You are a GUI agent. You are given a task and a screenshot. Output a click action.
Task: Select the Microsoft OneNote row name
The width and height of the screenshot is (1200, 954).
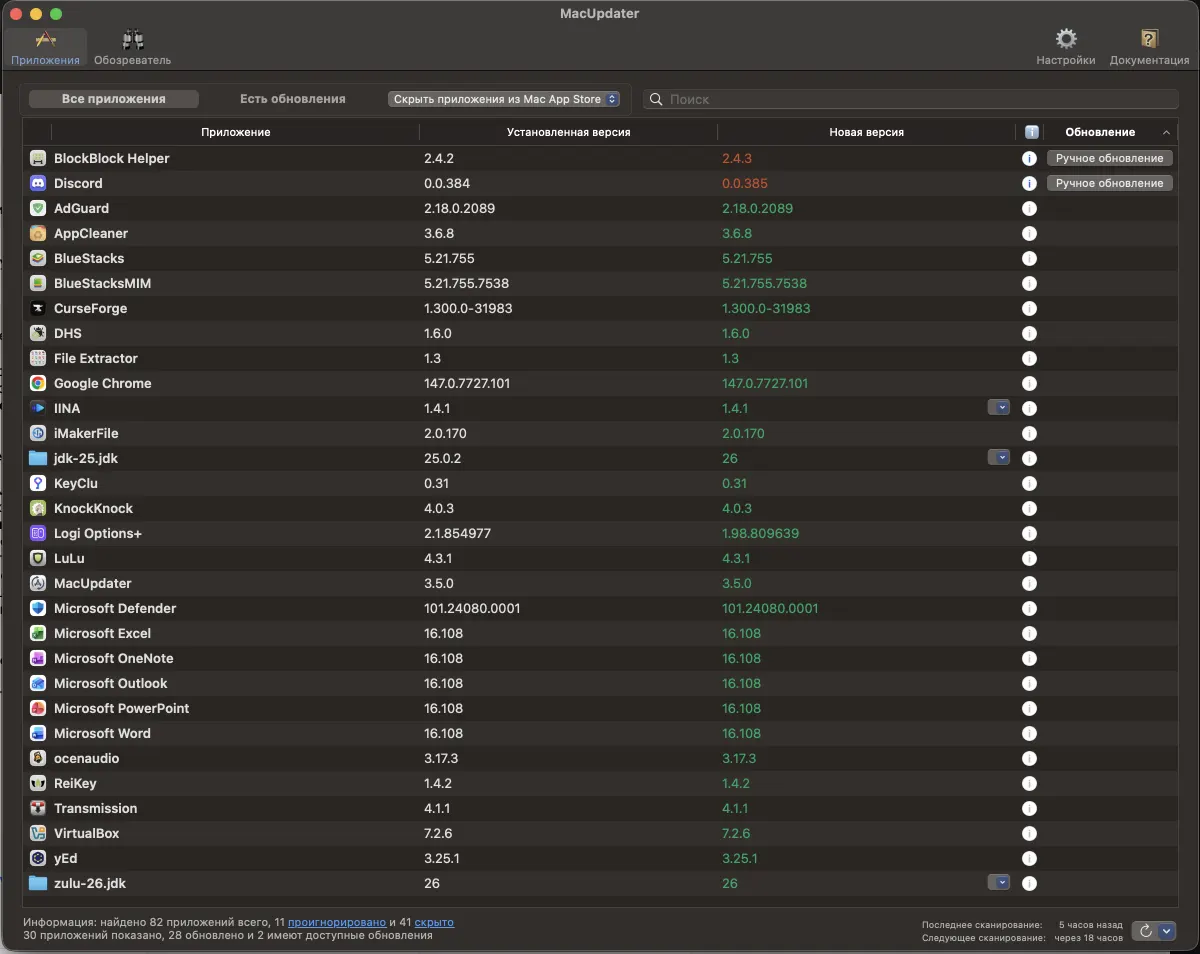coord(113,658)
